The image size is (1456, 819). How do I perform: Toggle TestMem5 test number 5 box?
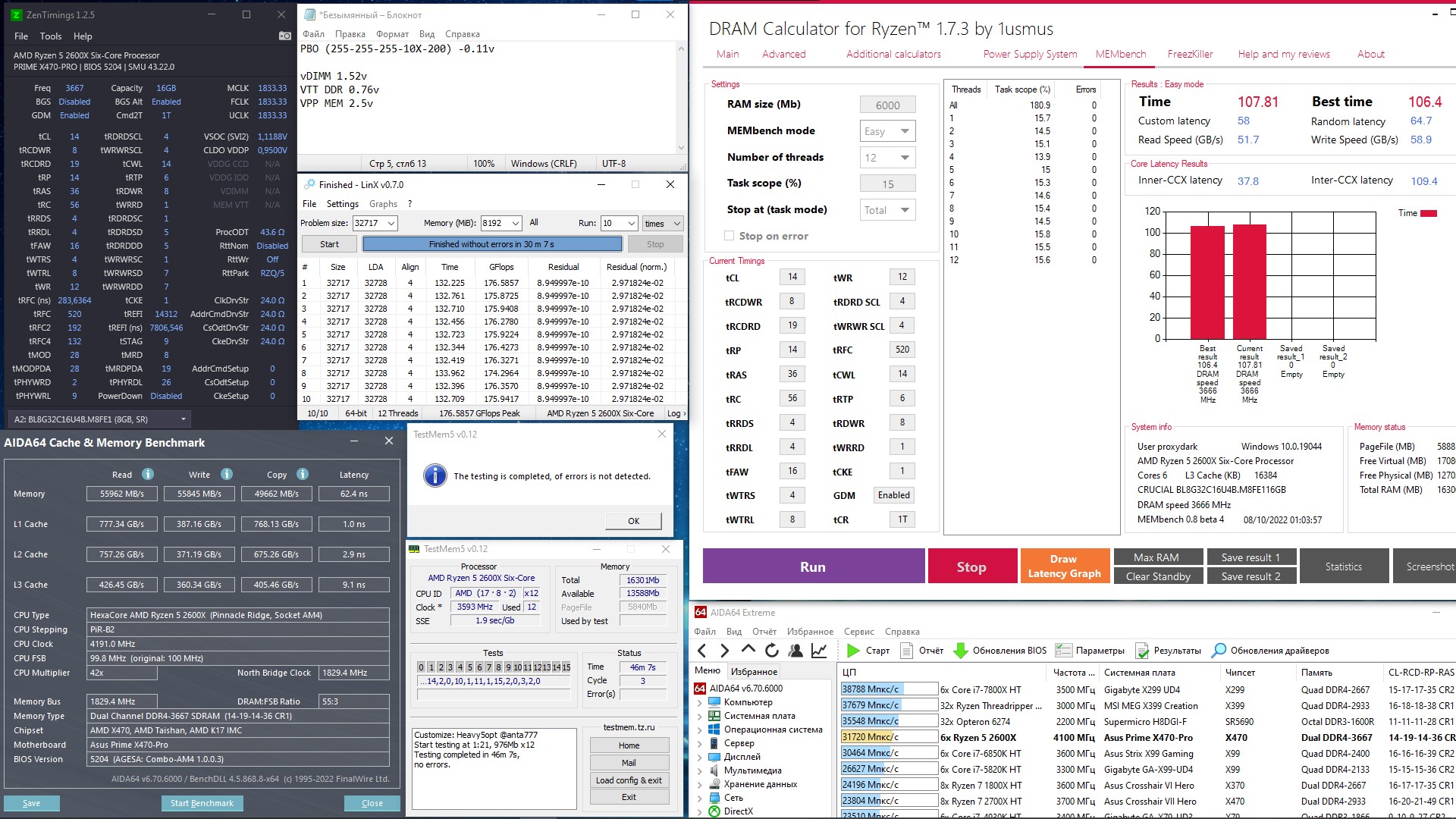(x=469, y=667)
